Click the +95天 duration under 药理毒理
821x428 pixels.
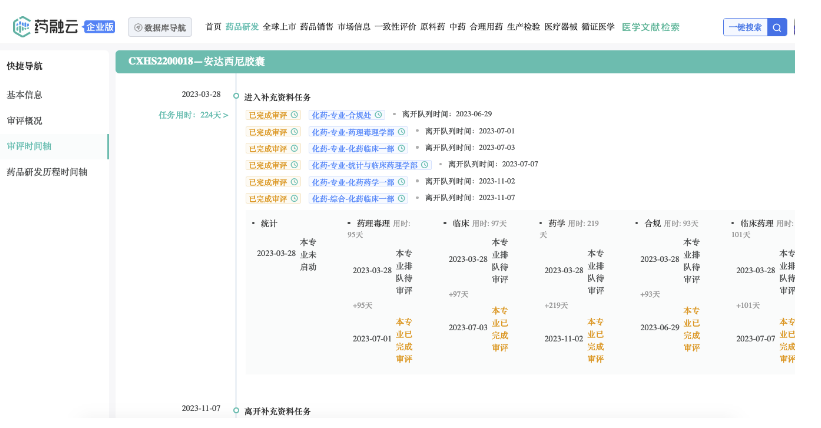pyautogui.click(x=362, y=305)
